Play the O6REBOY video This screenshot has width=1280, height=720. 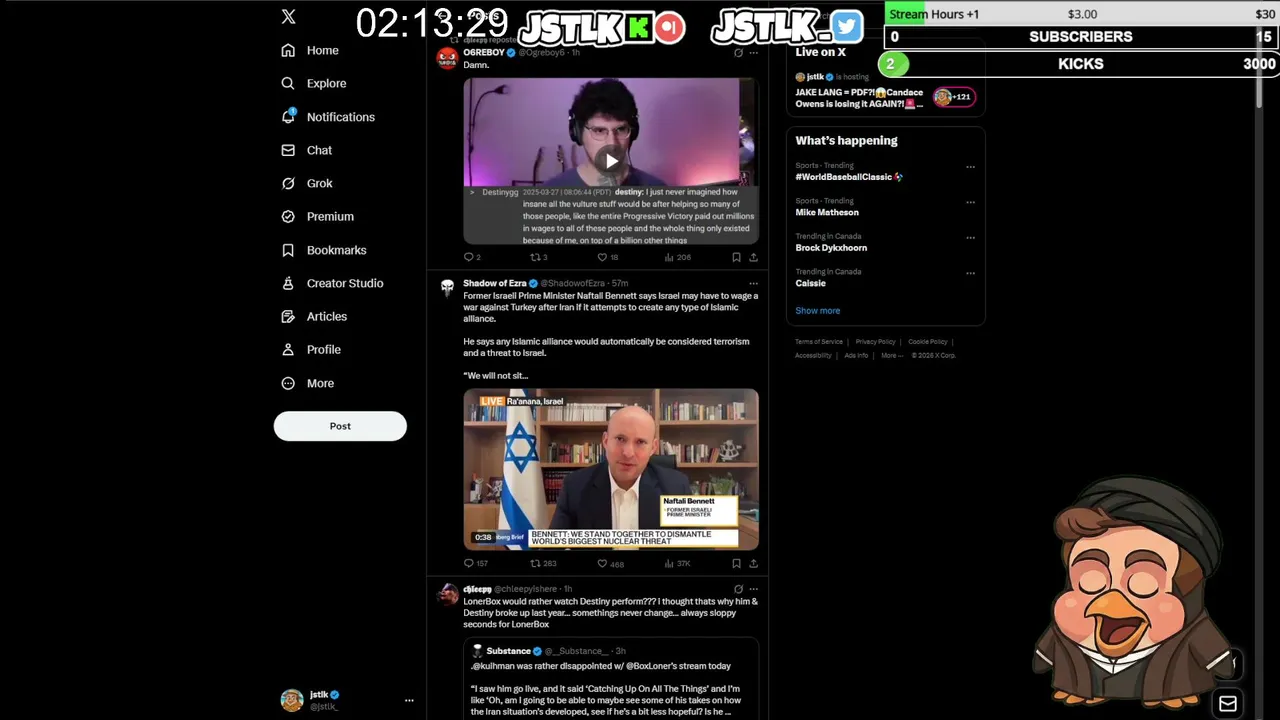click(x=611, y=161)
